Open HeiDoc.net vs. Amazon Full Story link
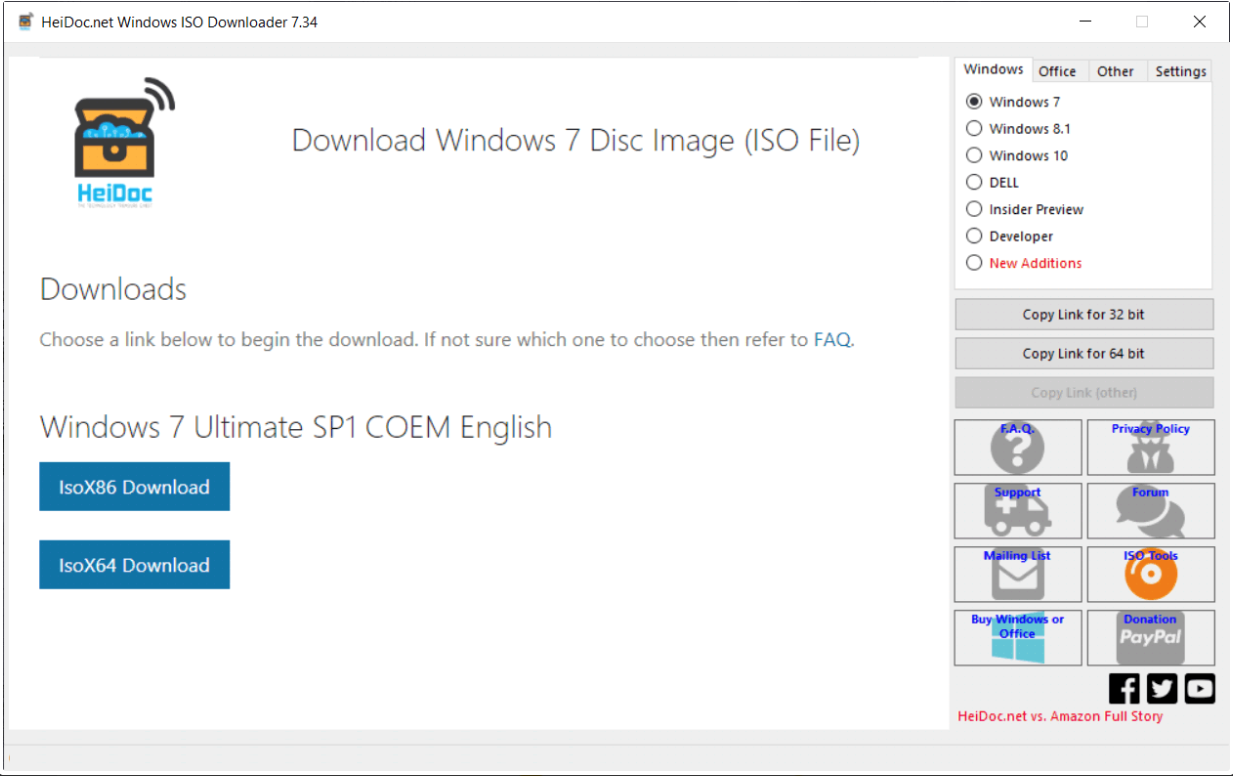The height and width of the screenshot is (776, 1233). (x=1060, y=716)
